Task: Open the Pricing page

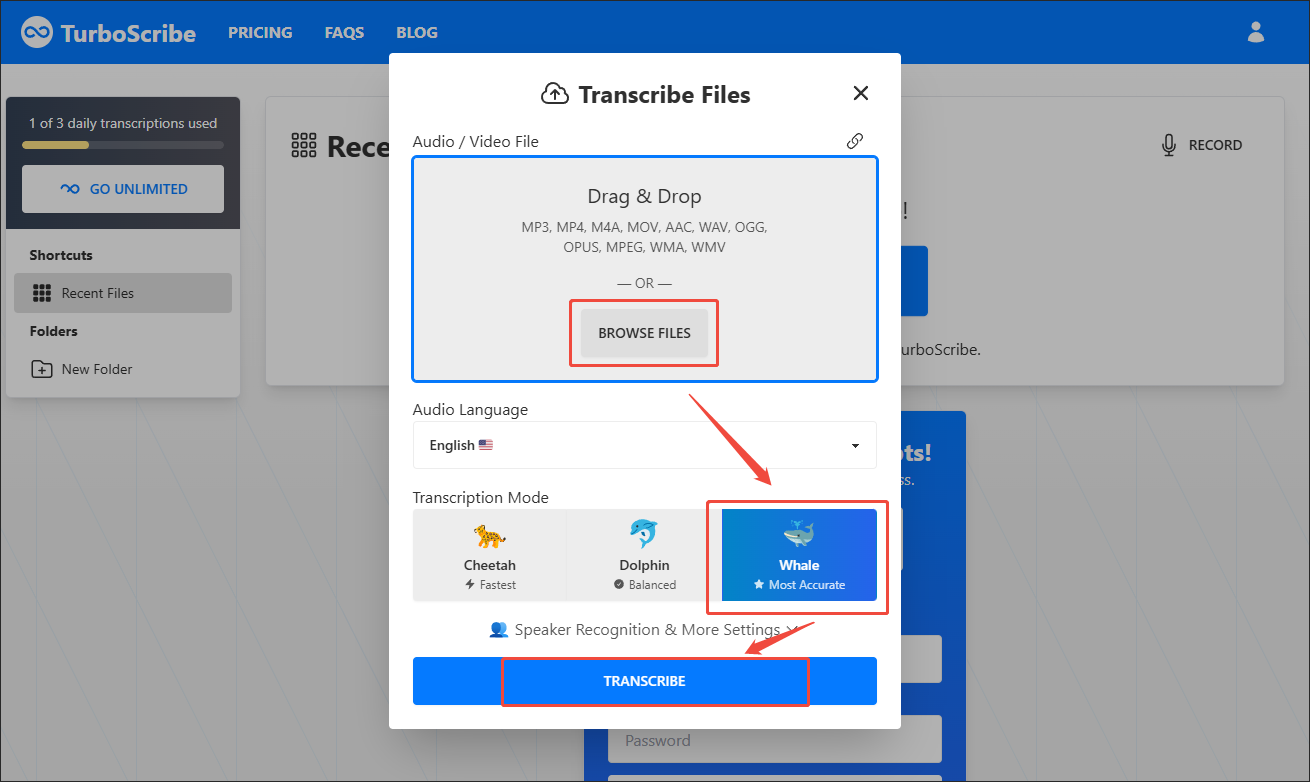Action: [x=260, y=32]
